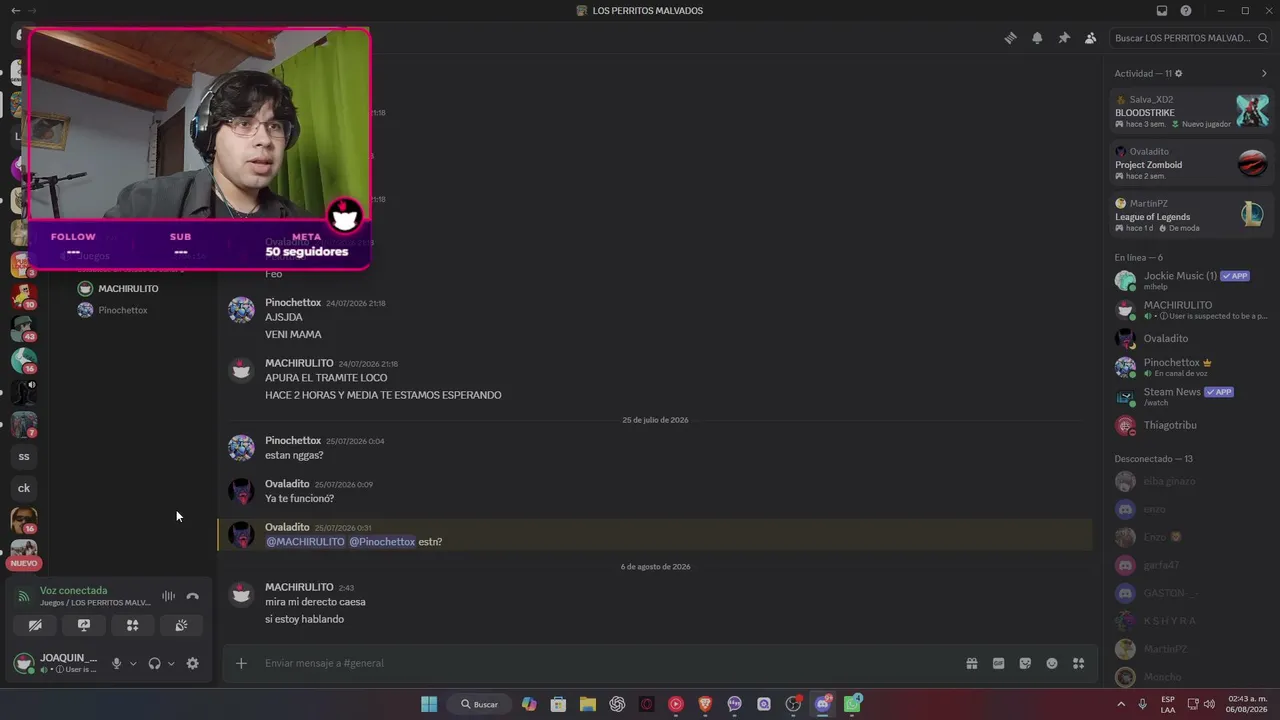Open JOAQUIN user profile panel

point(55,663)
